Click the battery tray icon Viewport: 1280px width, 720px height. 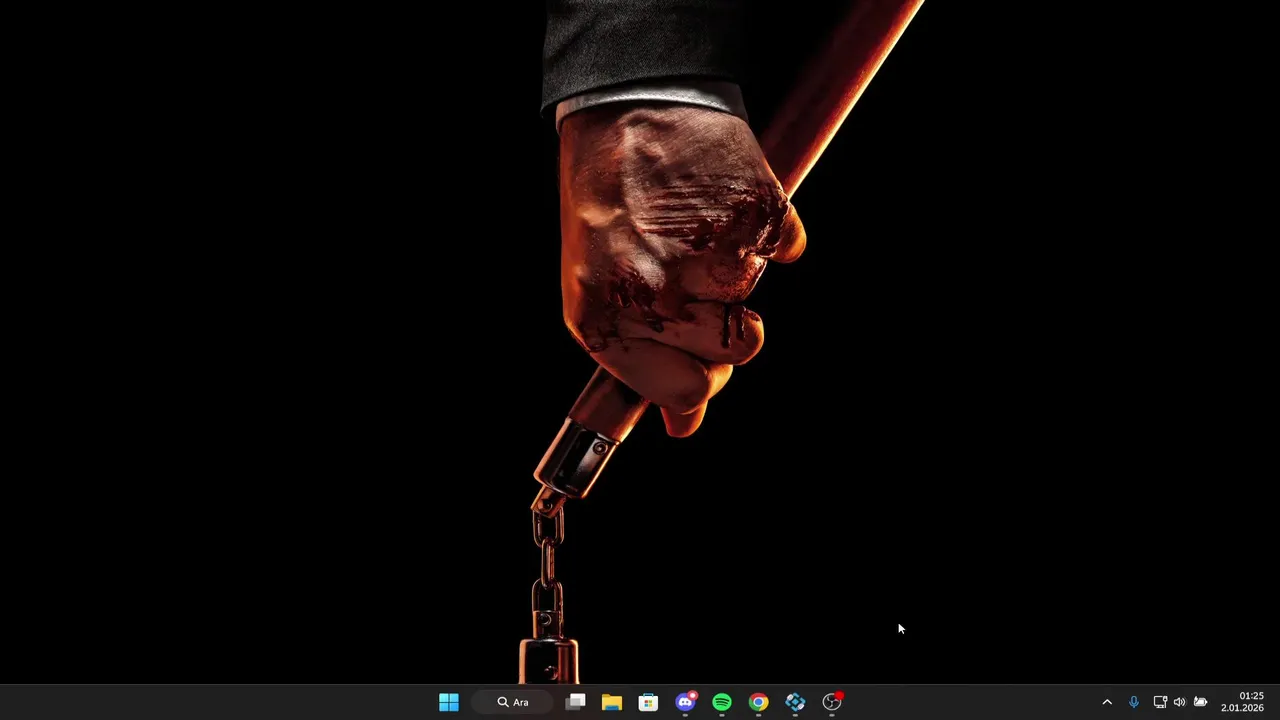point(1200,702)
